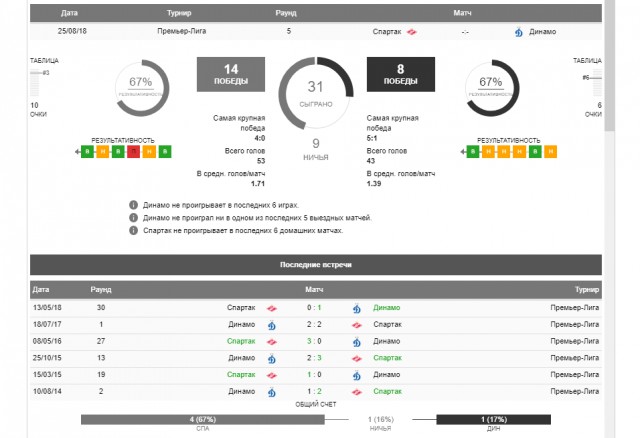Click the '2 : 2' score in the 18/07/17 row
This screenshot has height=438, width=640.
coord(314,325)
